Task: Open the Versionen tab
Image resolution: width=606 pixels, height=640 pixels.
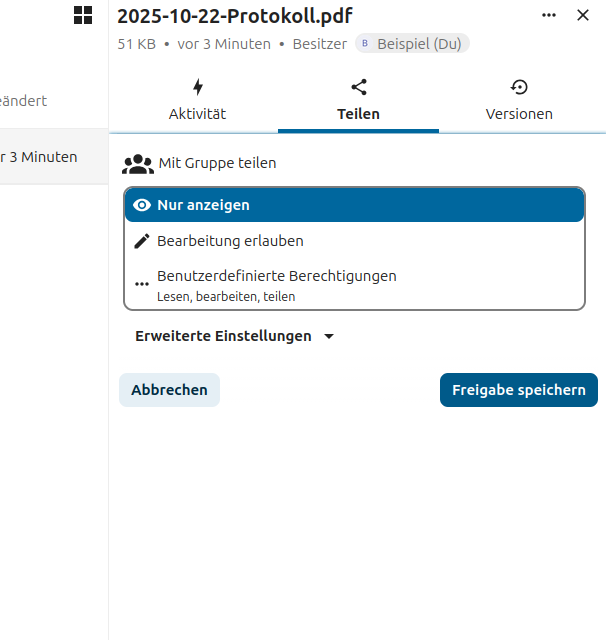Action: (x=519, y=113)
